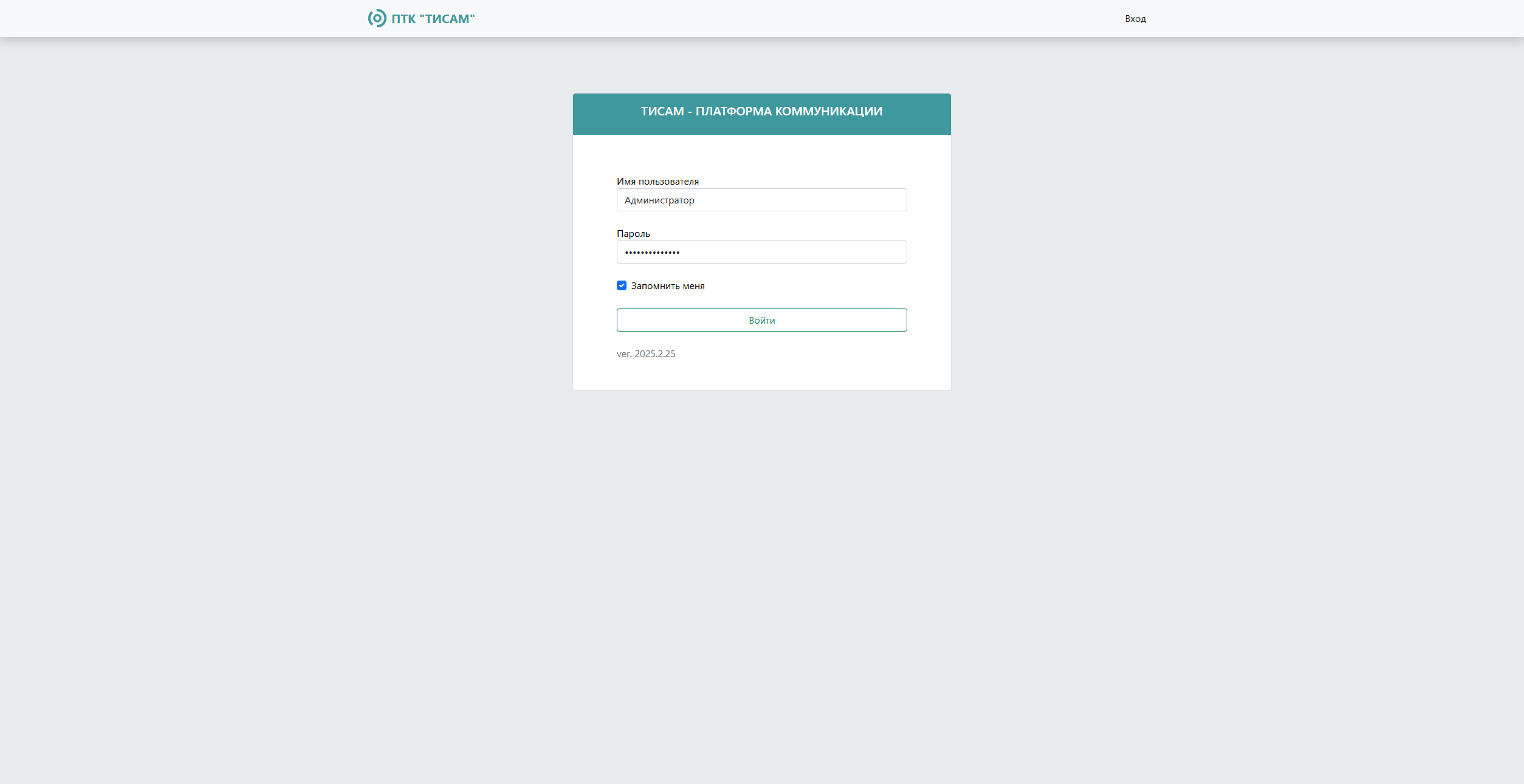Screen dimensions: 1524x784
Task: Uncheck the Запомнить меня checkbox
Action: point(622,285)
